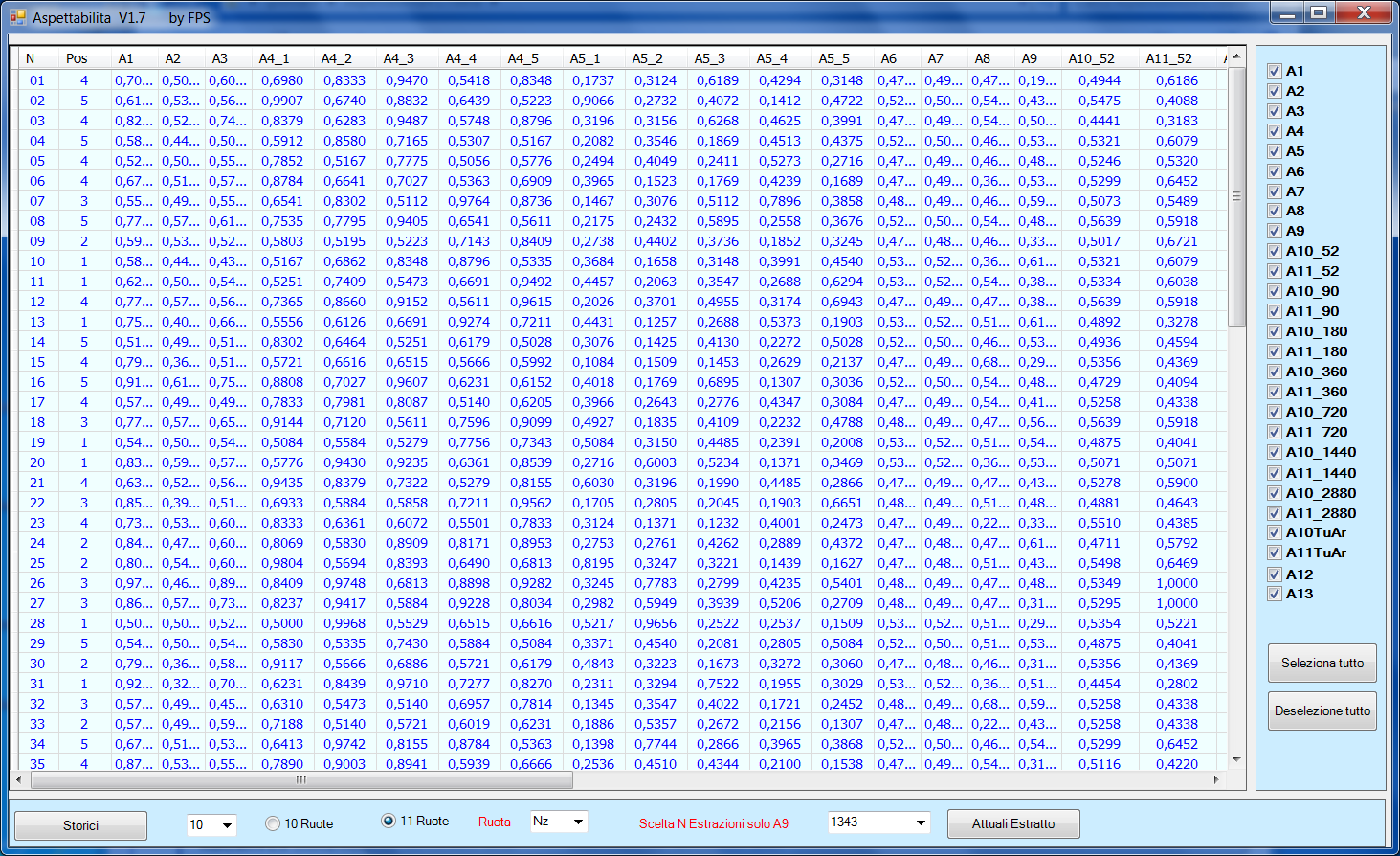
Task: Click the table's scroll left arrow
Action: click(19, 779)
